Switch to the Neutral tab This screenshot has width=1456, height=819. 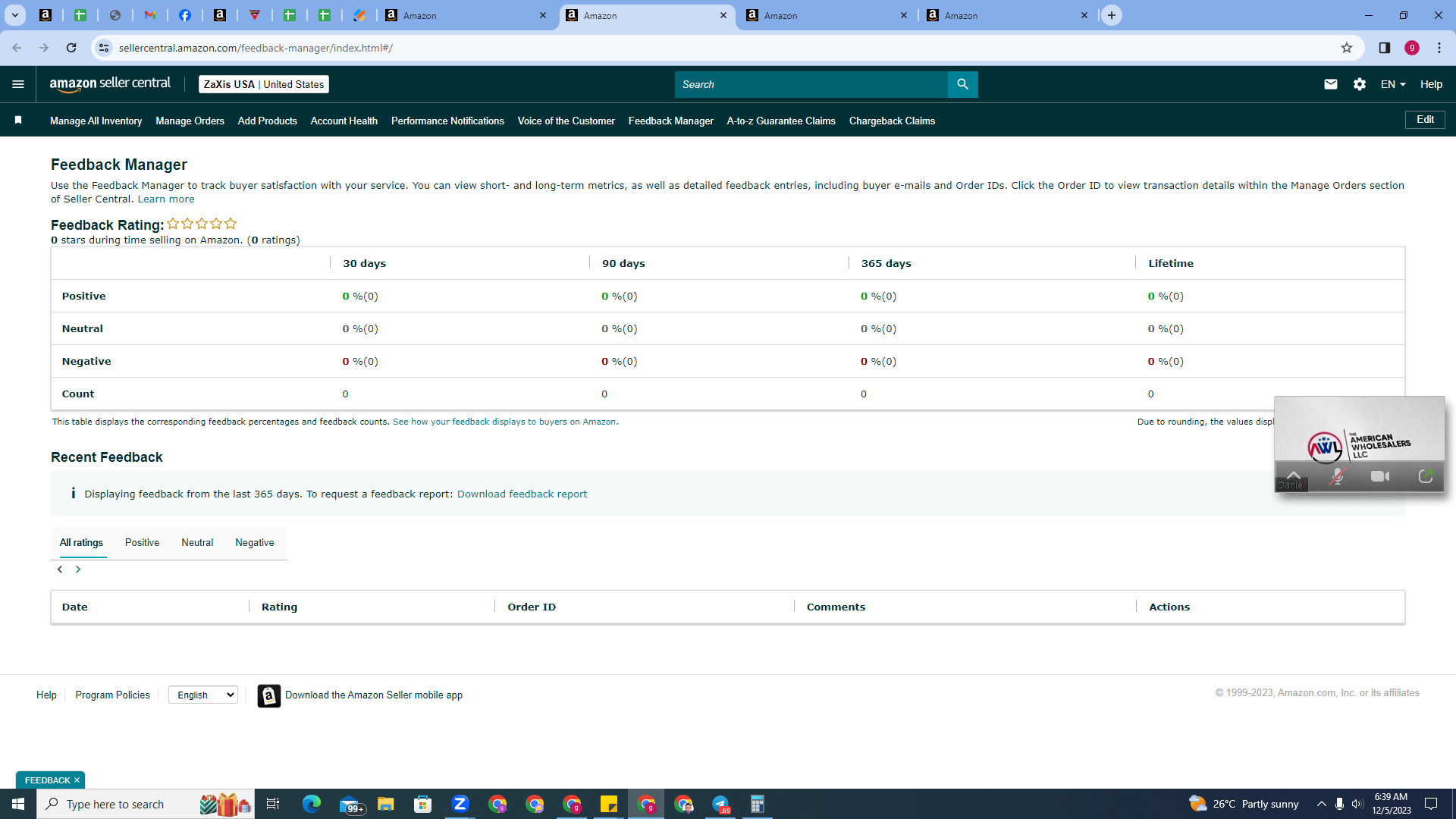pos(197,543)
